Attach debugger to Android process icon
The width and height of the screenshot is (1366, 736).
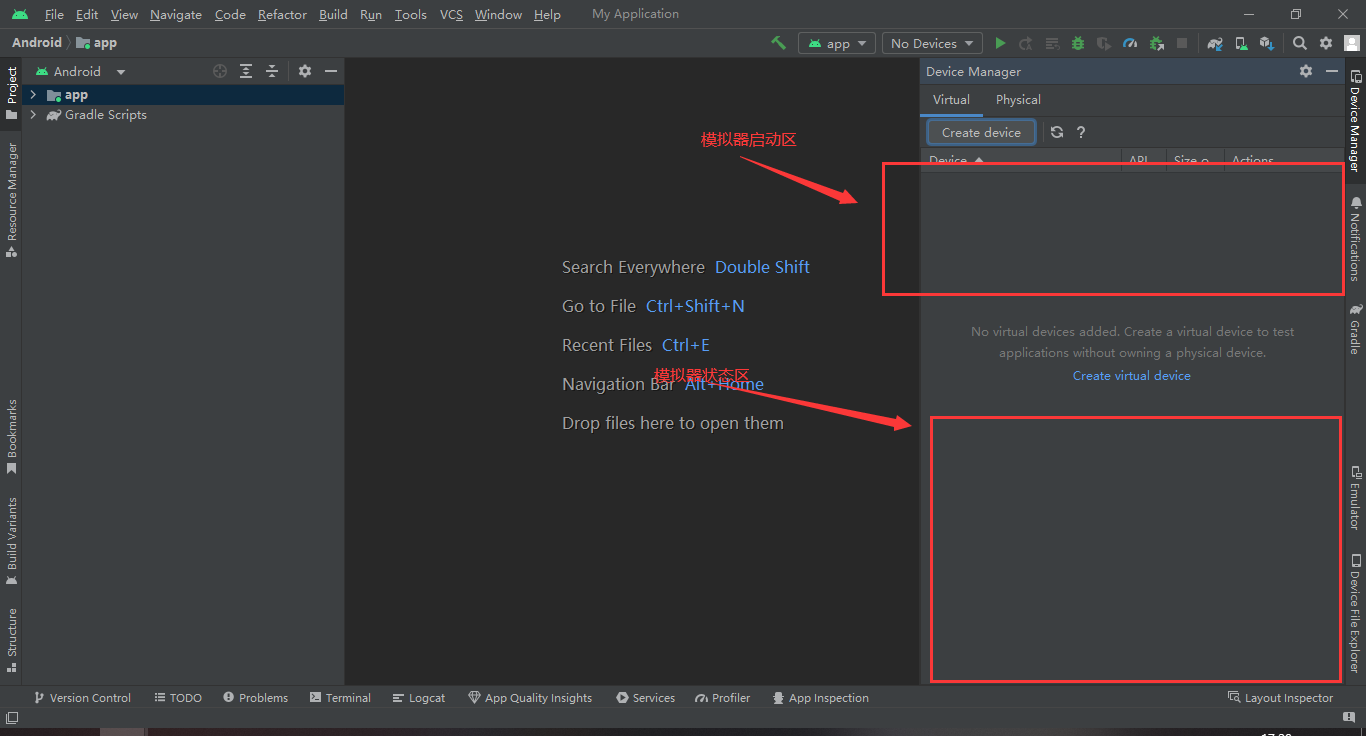(1156, 43)
